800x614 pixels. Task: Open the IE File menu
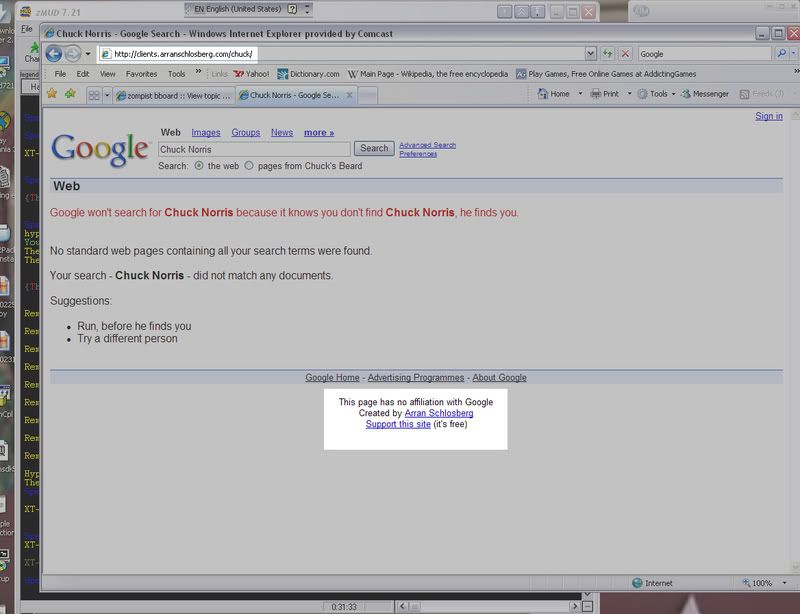(x=60, y=74)
